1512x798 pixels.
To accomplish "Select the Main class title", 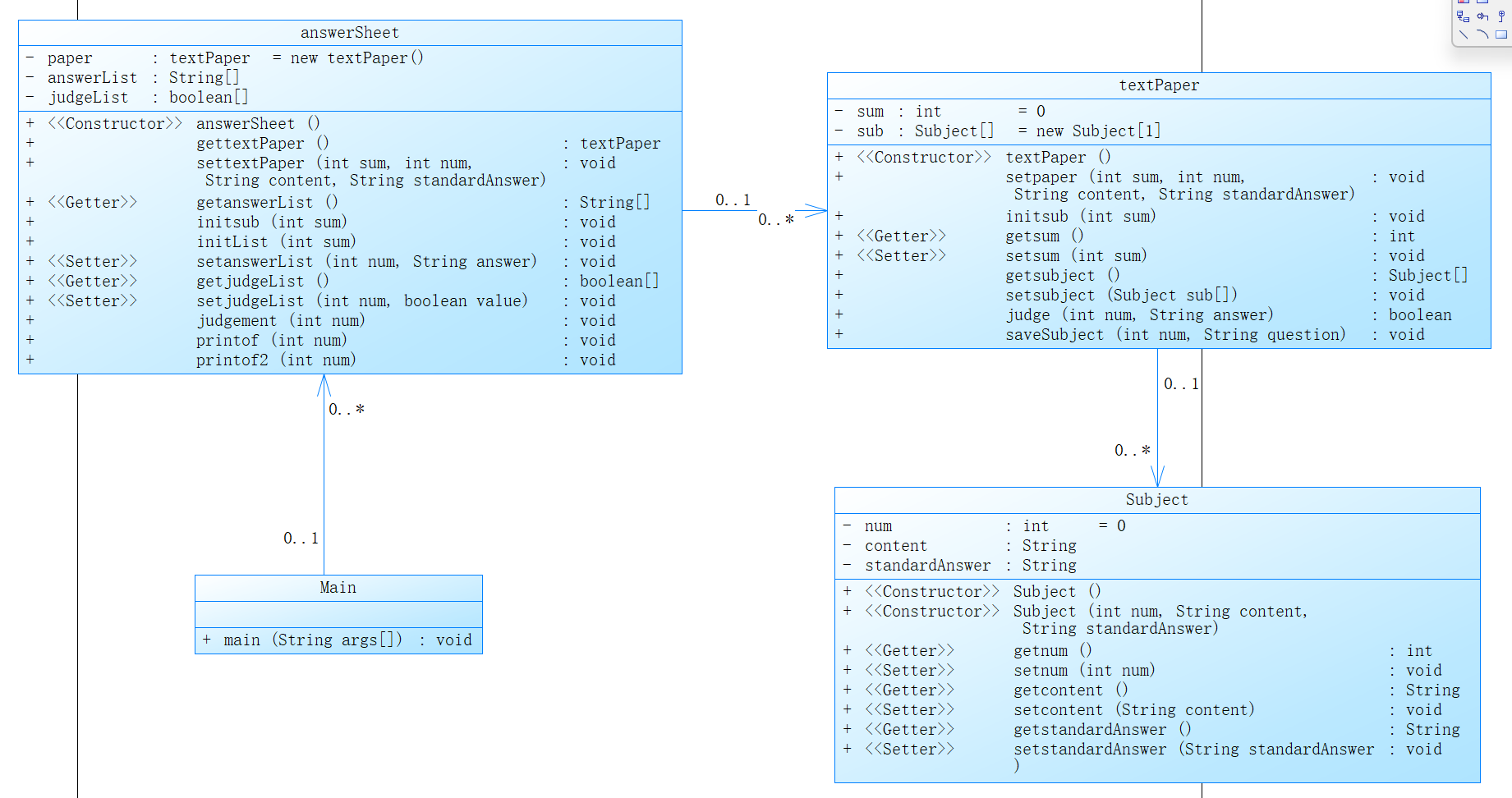I will coord(338,588).
